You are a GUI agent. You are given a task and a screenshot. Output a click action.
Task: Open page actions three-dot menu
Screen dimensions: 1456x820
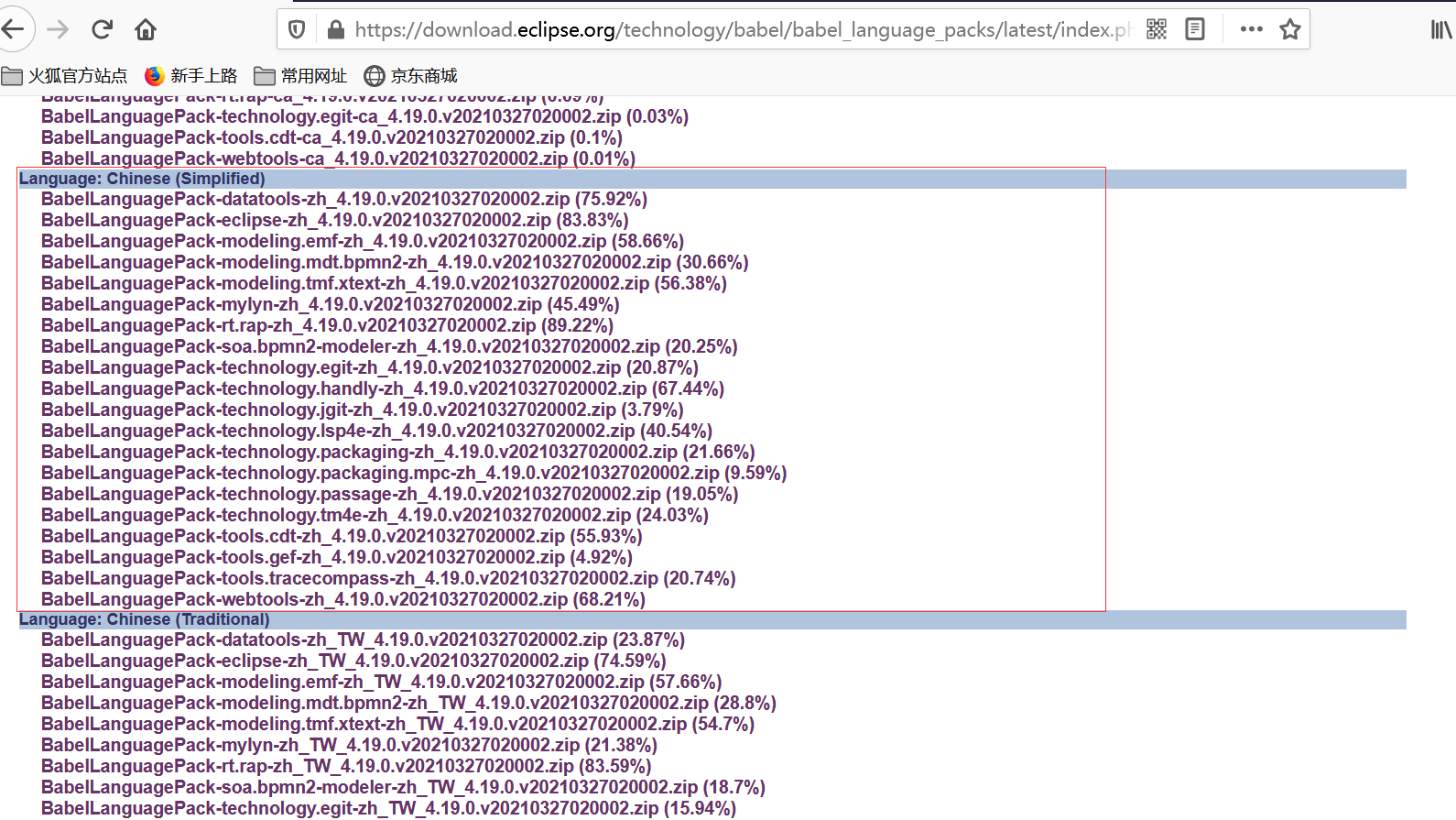pyautogui.click(x=1252, y=29)
